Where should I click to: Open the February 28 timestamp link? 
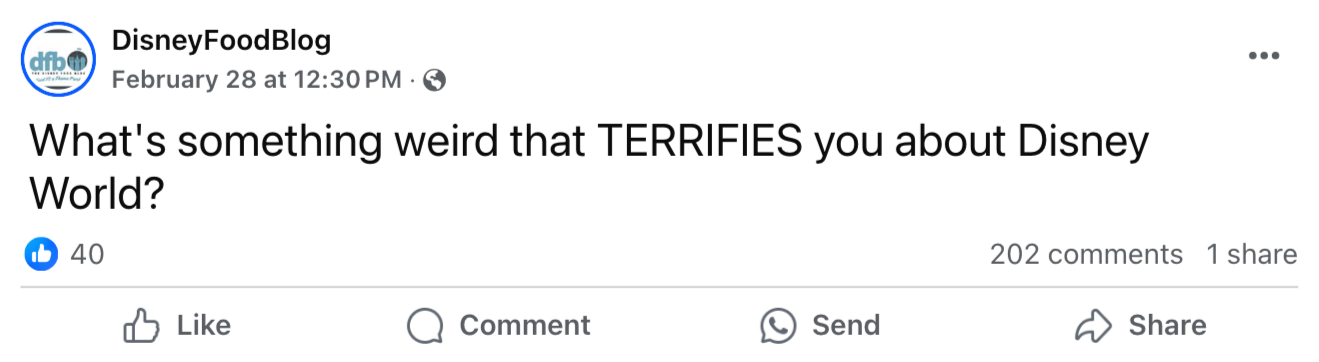click(x=257, y=80)
